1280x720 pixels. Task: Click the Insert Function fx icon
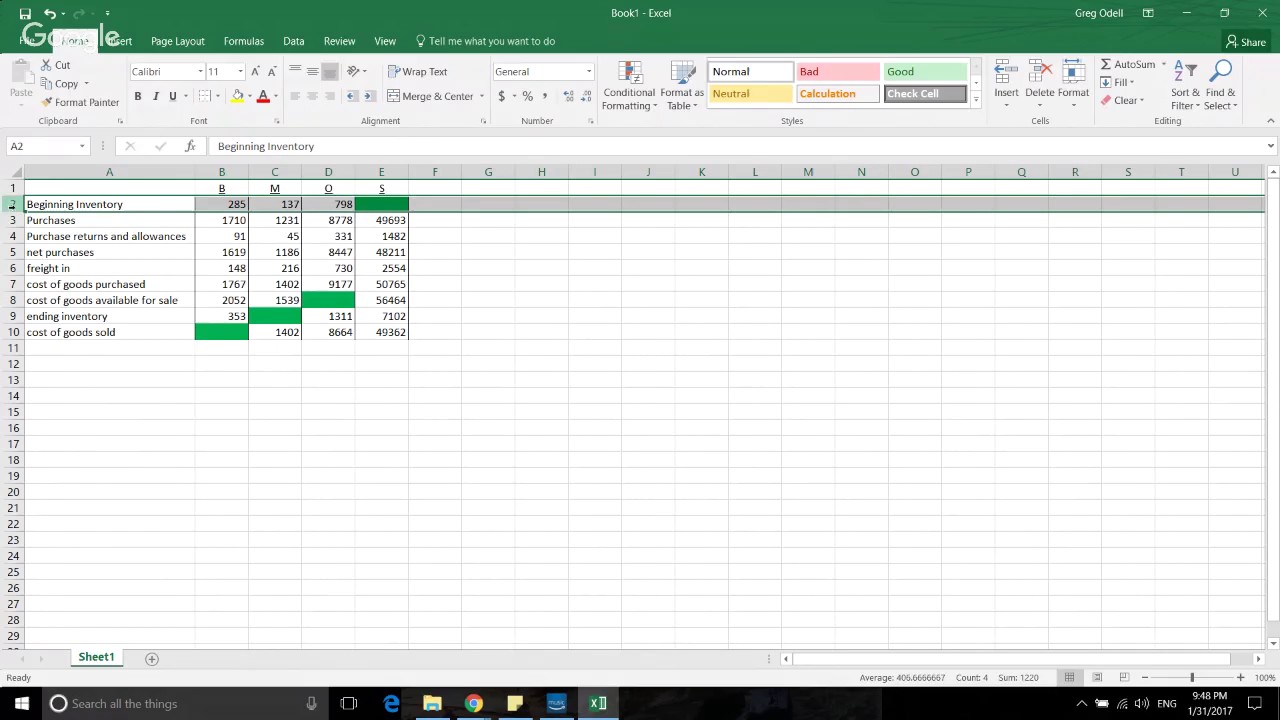(190, 146)
